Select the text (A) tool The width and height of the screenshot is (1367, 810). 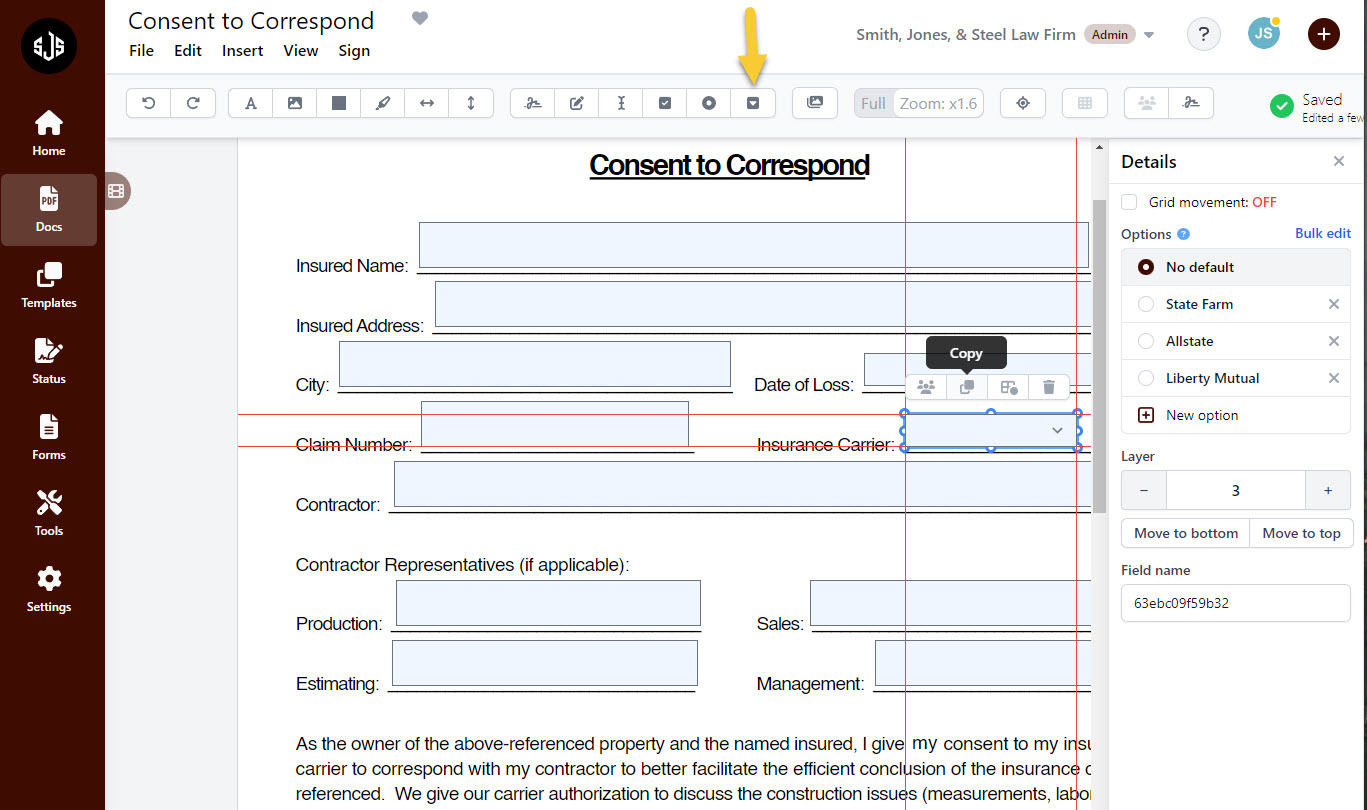point(251,103)
